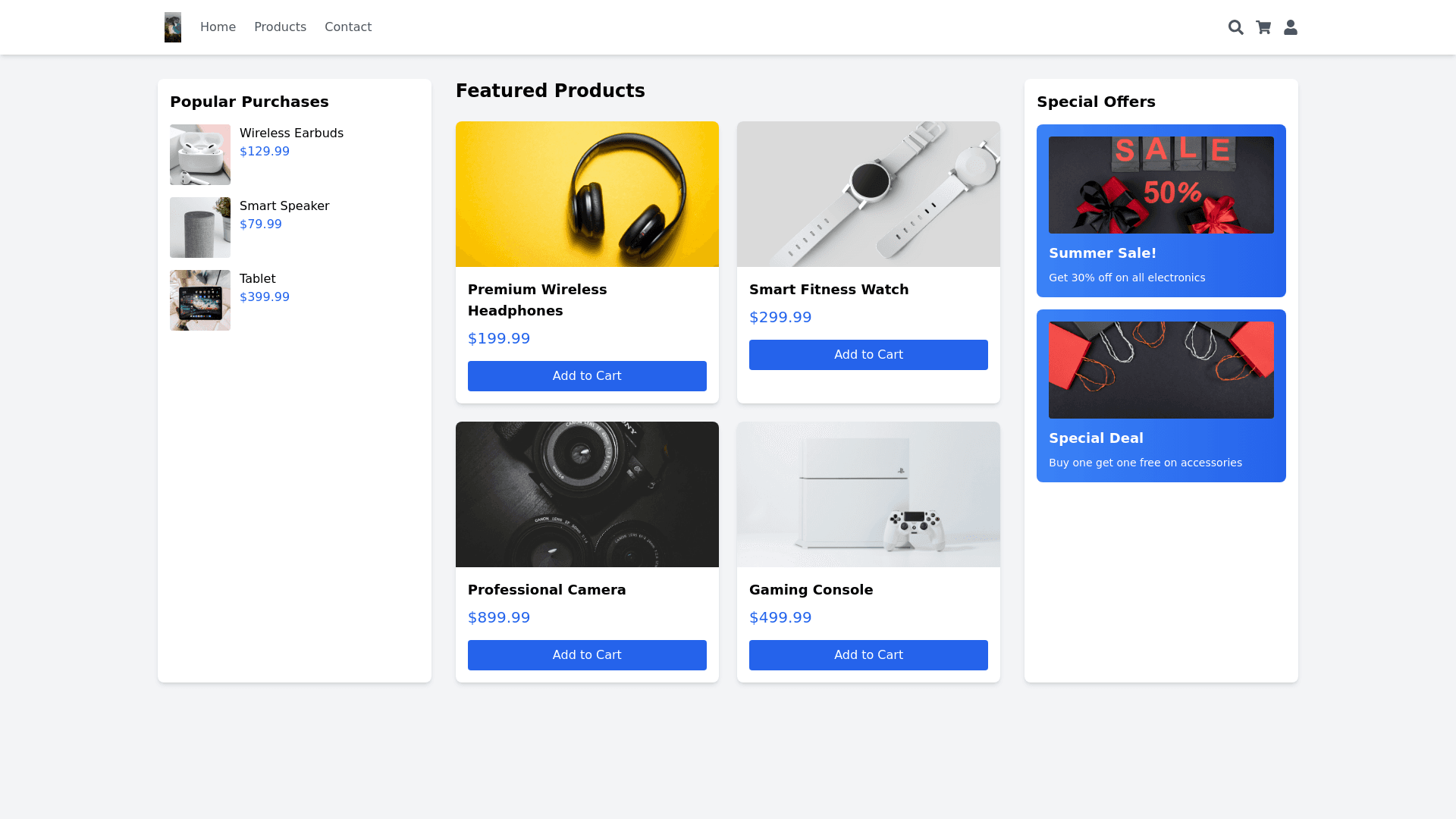1456x819 pixels.
Task: Select the Special Deal offer card
Action: click(1161, 396)
